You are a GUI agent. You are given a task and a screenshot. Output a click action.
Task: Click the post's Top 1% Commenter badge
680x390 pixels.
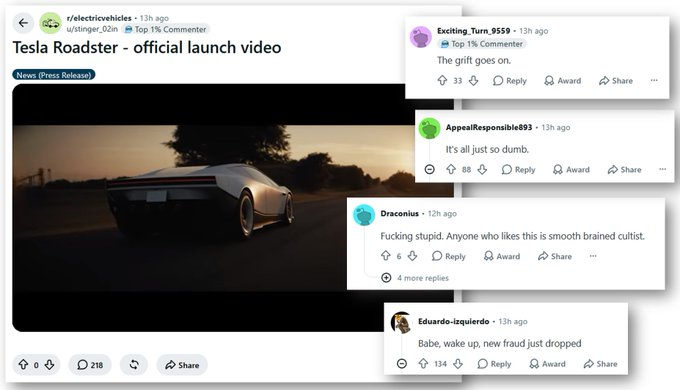[x=165, y=29]
